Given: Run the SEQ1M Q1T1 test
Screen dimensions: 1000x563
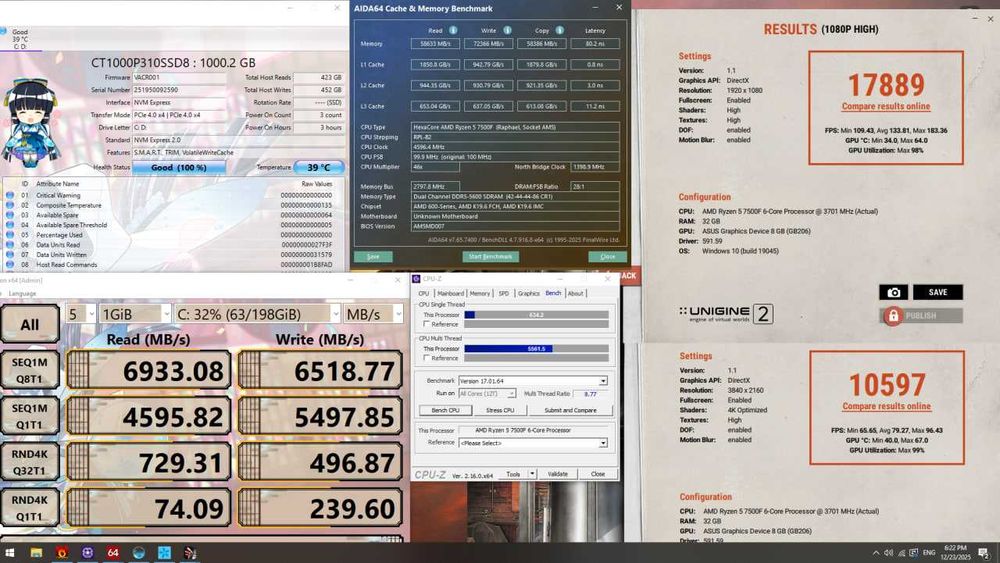Looking at the screenshot, I should point(30,416).
